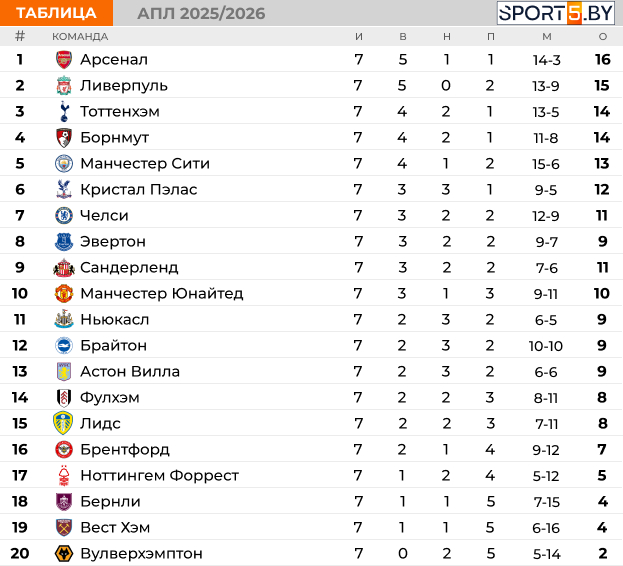
Task: Click the Manchester City crest icon
Action: [x=64, y=163]
